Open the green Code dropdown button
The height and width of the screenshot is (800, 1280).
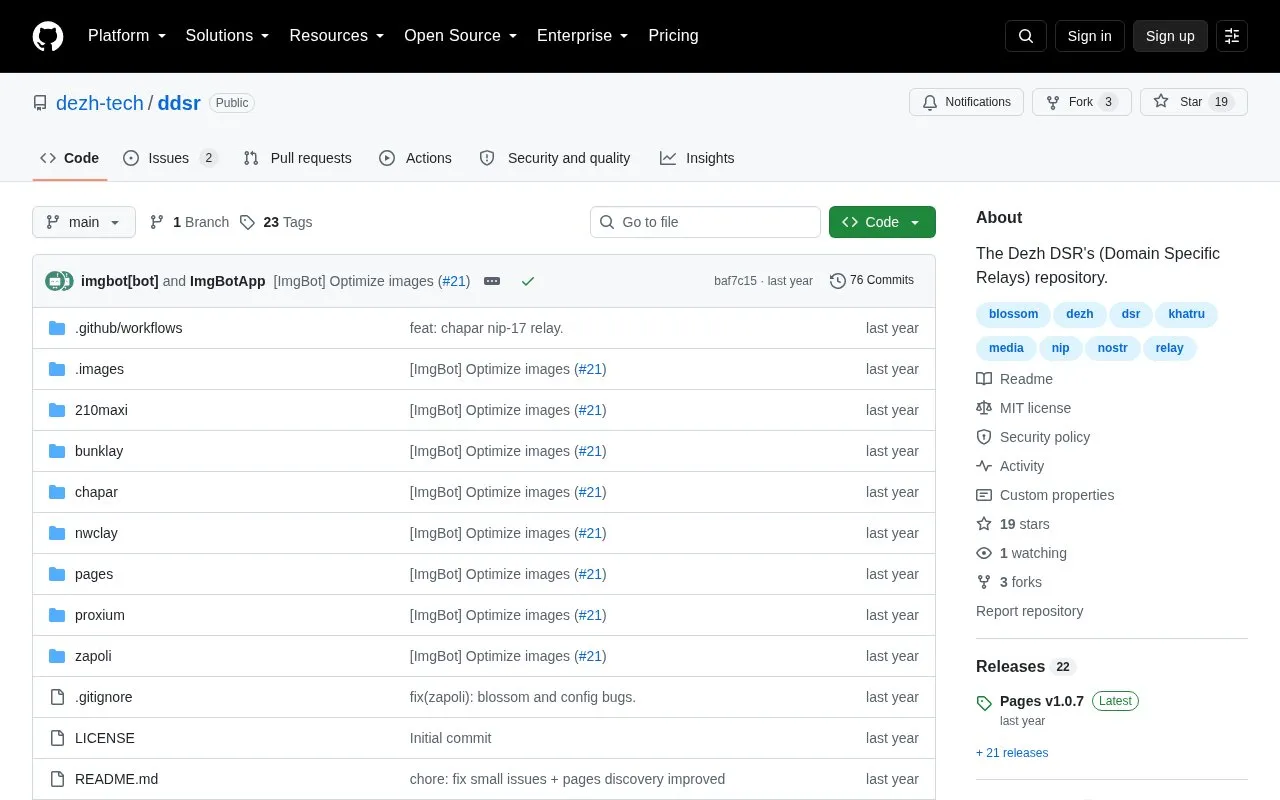tap(882, 222)
